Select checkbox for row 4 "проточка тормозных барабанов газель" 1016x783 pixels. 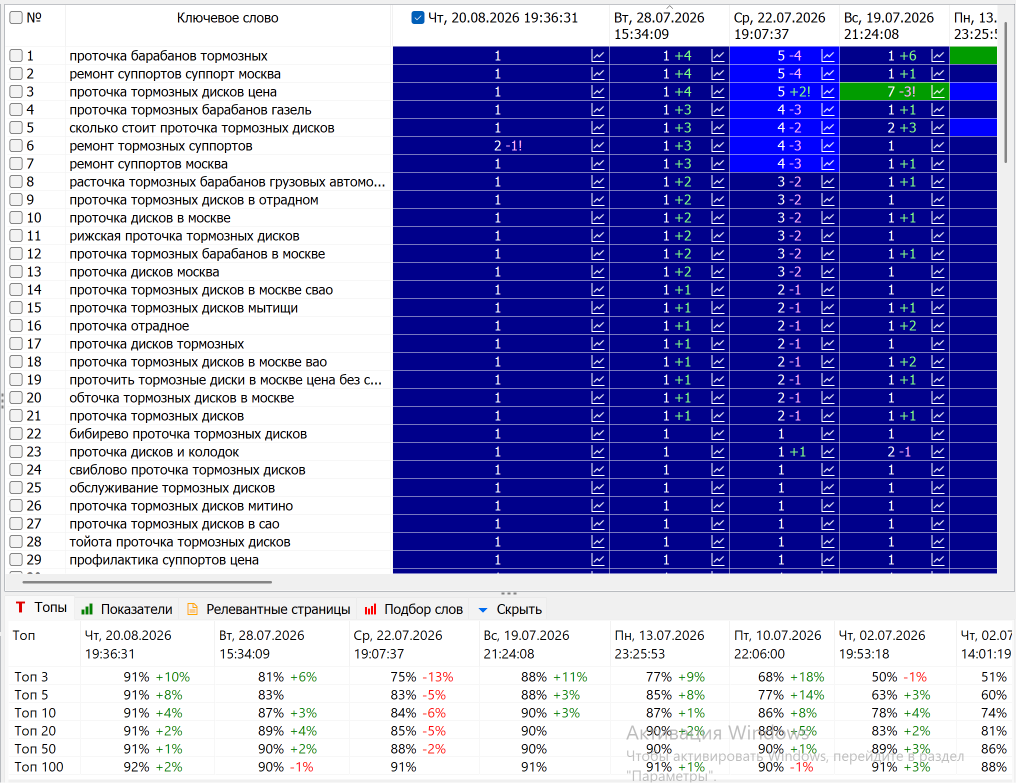click(16, 110)
